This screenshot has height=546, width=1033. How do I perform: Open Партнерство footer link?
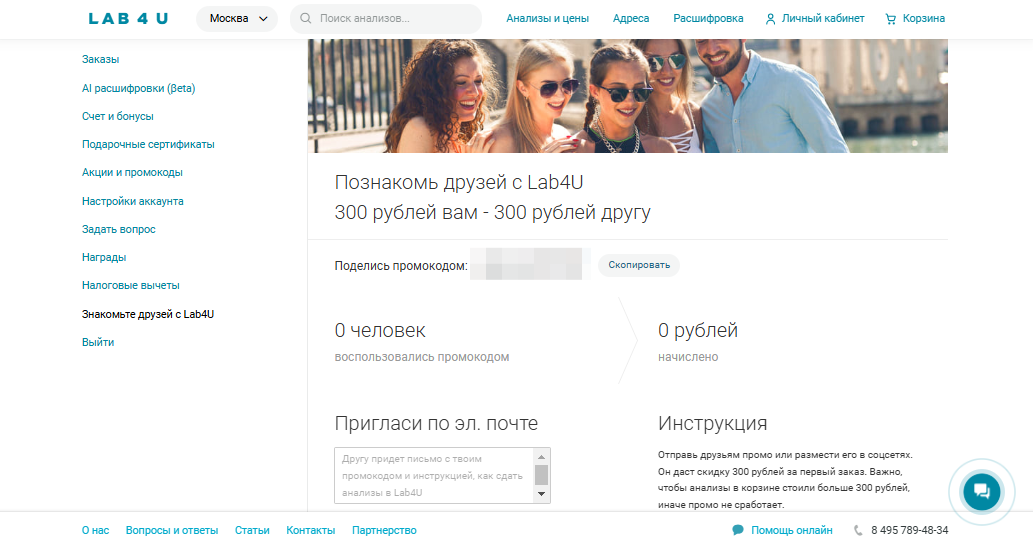coord(384,530)
